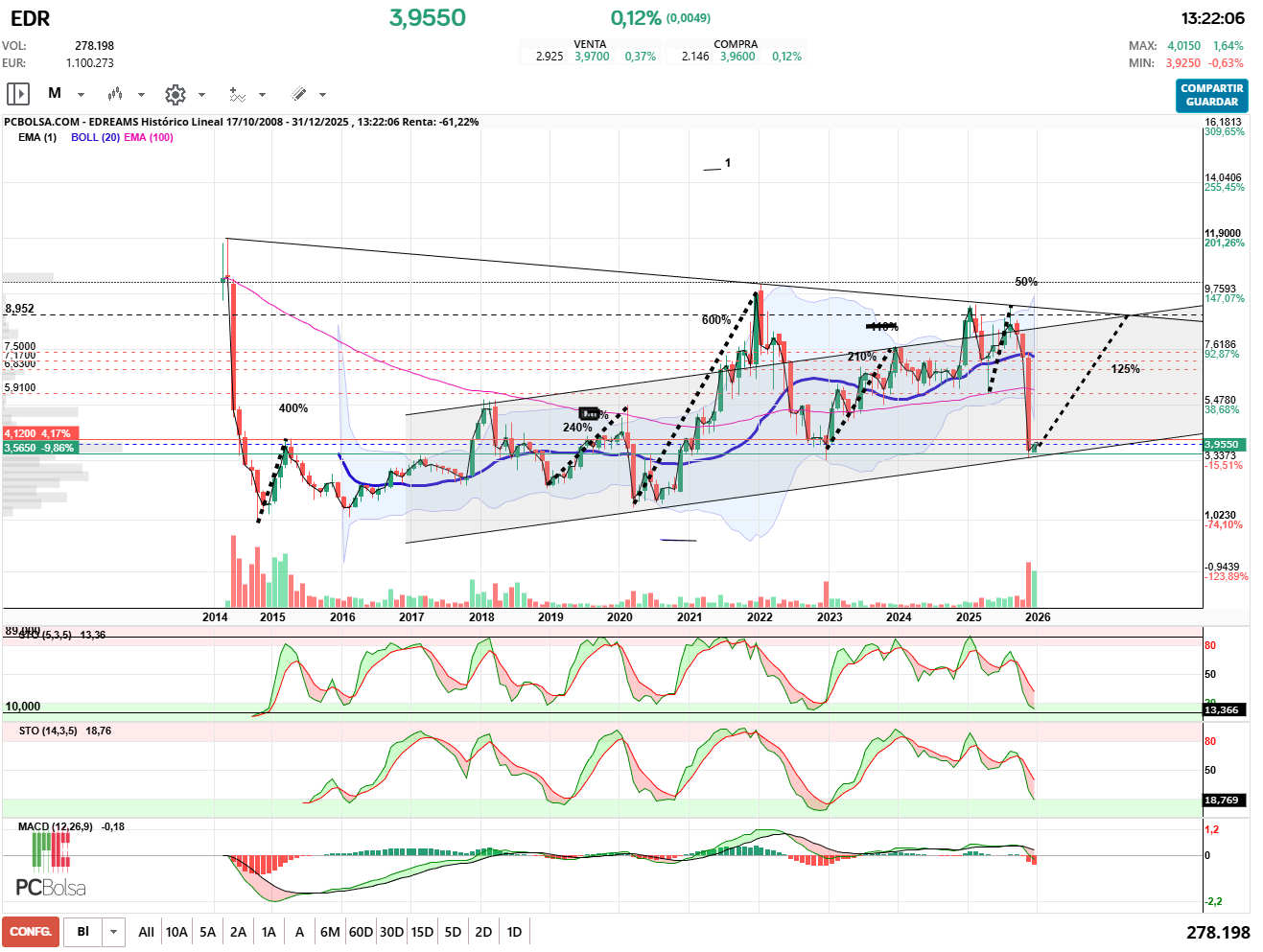The height and width of the screenshot is (952, 1263).
Task: Select the 10A time range
Action: [x=176, y=932]
